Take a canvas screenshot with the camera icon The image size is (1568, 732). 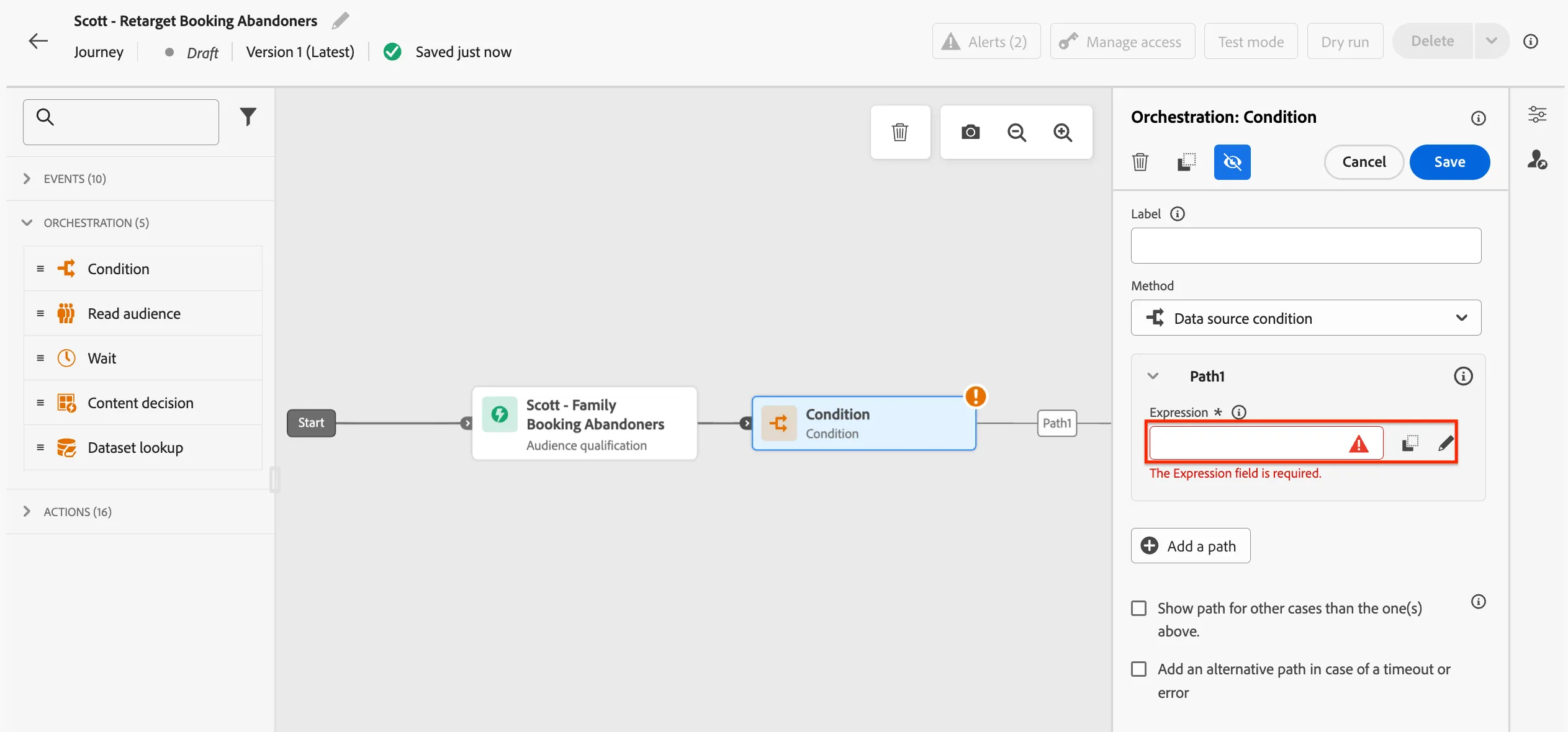click(970, 132)
